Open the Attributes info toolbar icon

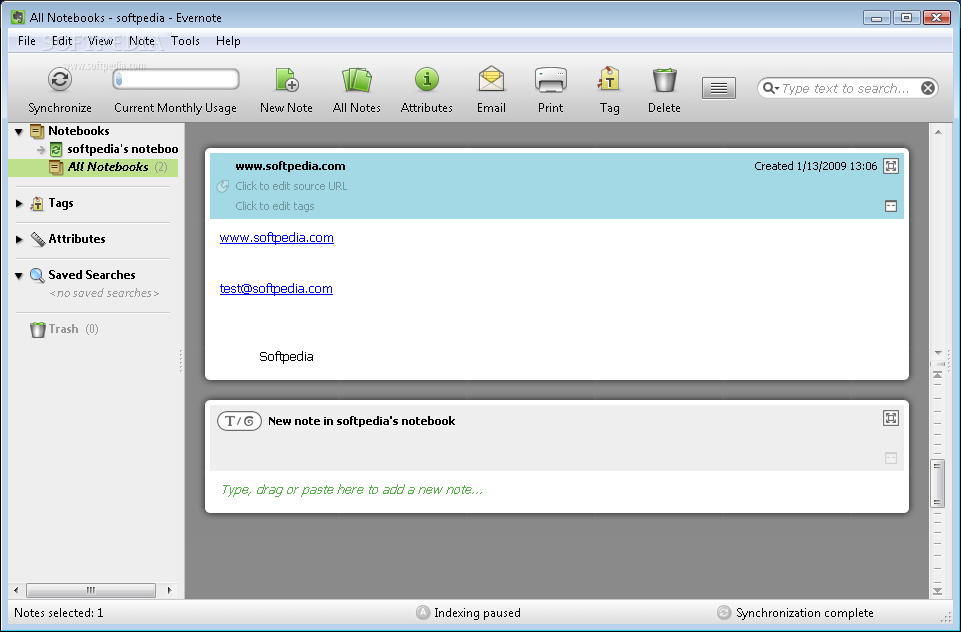coord(427,80)
